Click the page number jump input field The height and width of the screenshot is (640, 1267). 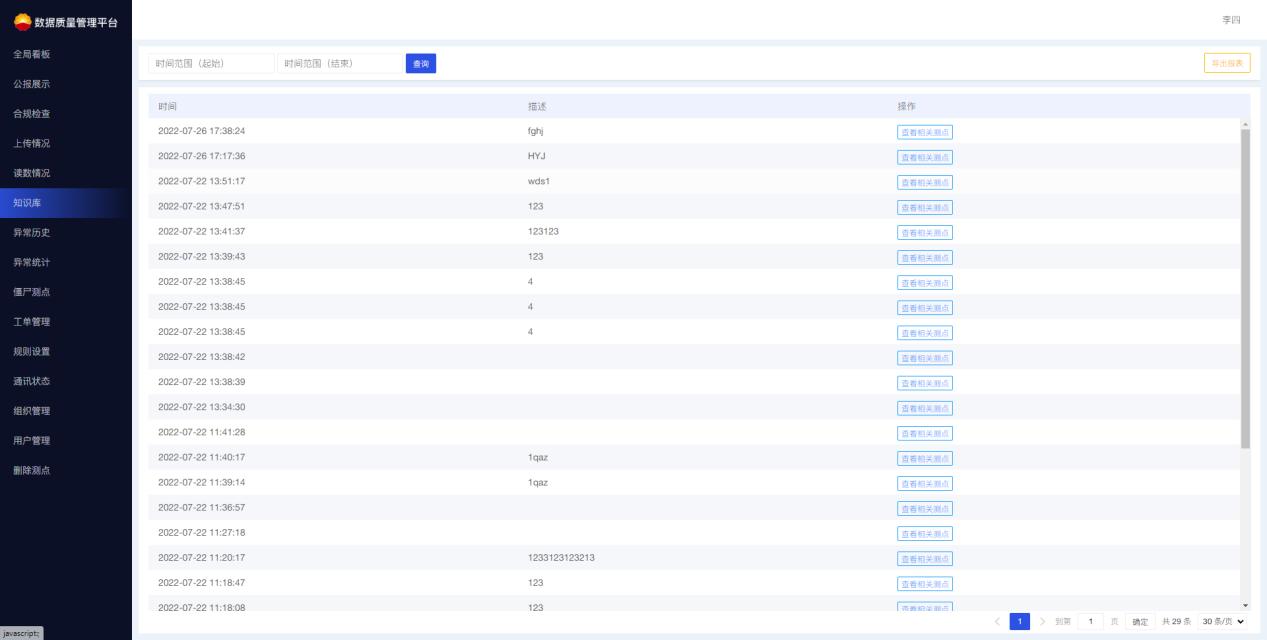coord(1090,622)
